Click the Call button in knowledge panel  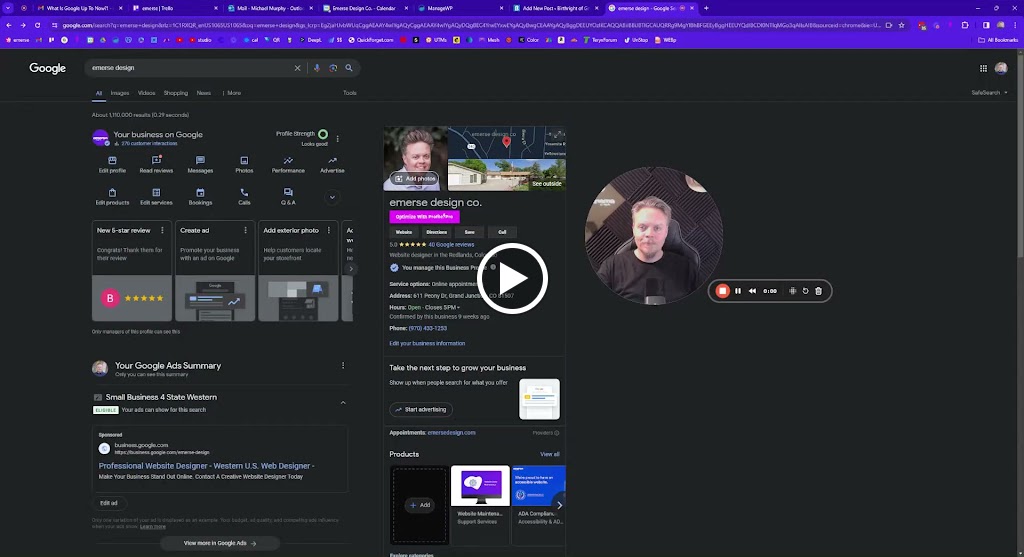tap(502, 232)
